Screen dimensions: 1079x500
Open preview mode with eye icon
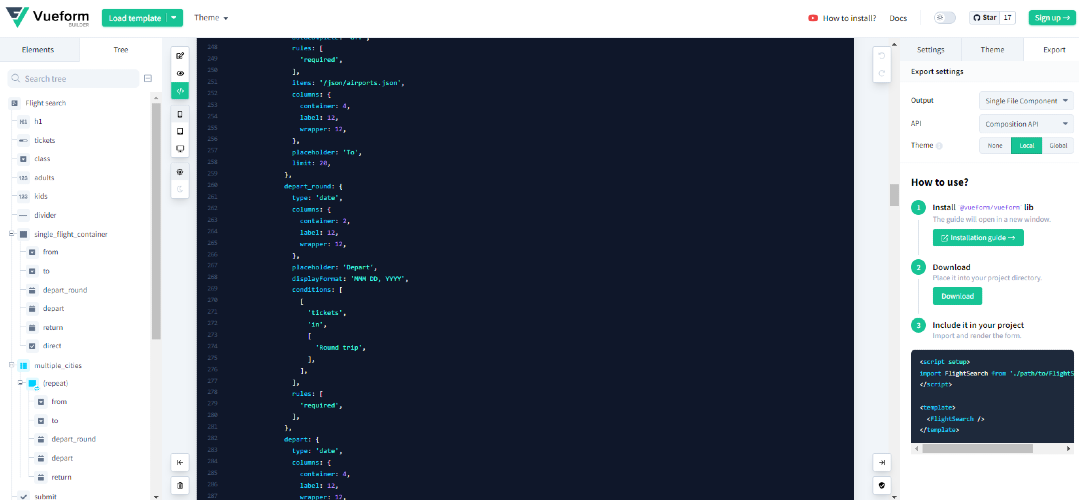click(180, 73)
